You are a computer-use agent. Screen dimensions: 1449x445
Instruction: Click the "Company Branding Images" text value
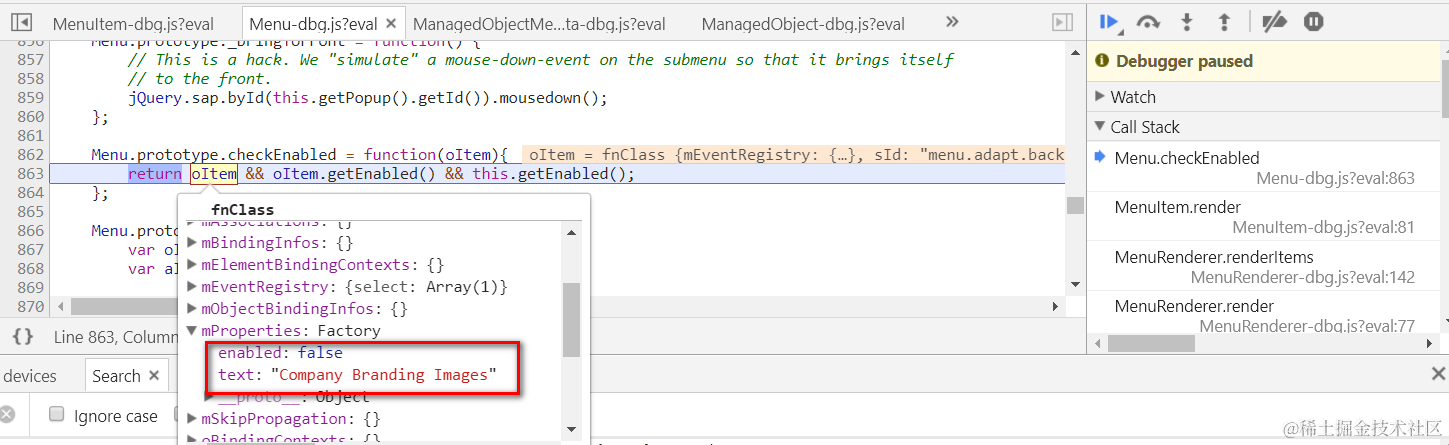(383, 375)
